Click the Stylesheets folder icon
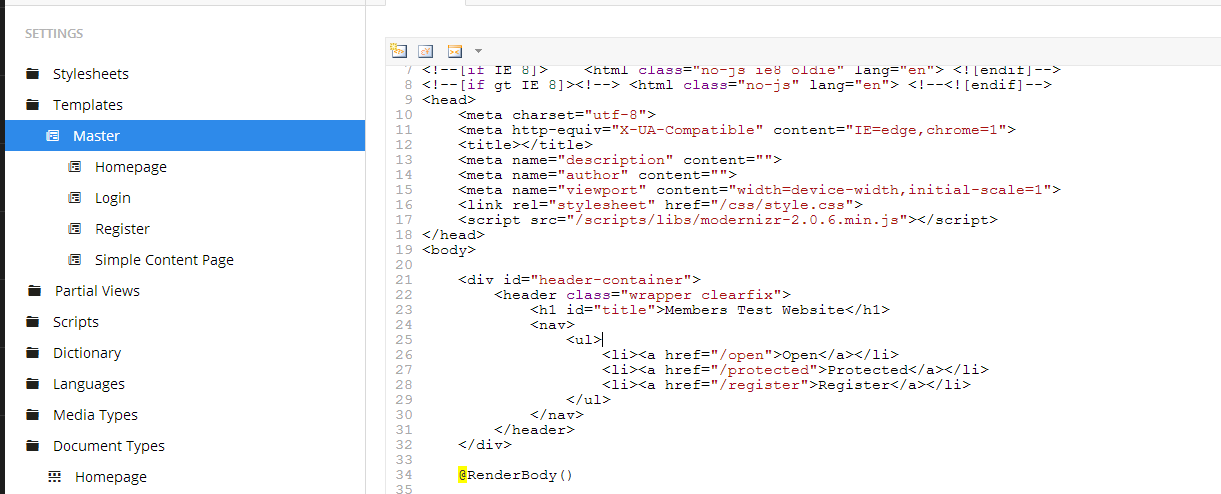The image size is (1221, 494). [x=33, y=74]
